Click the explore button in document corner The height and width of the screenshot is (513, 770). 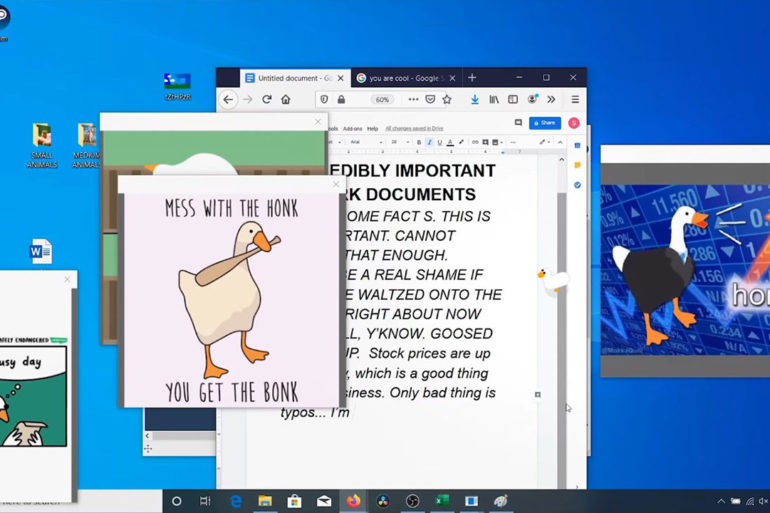click(x=538, y=395)
